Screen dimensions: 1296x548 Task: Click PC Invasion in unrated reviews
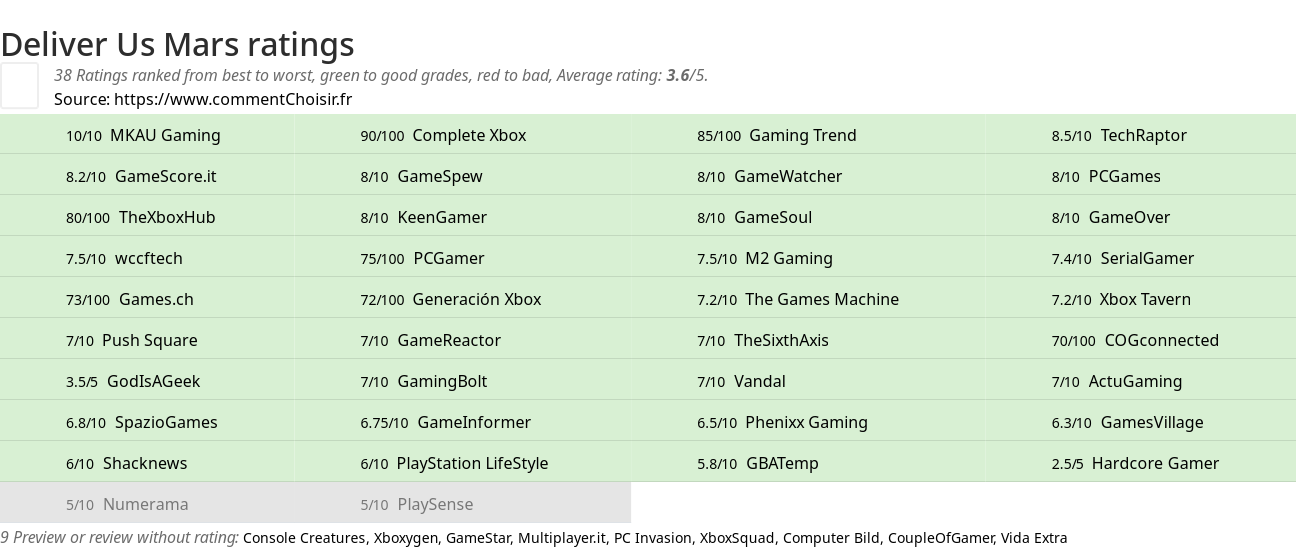click(x=652, y=538)
